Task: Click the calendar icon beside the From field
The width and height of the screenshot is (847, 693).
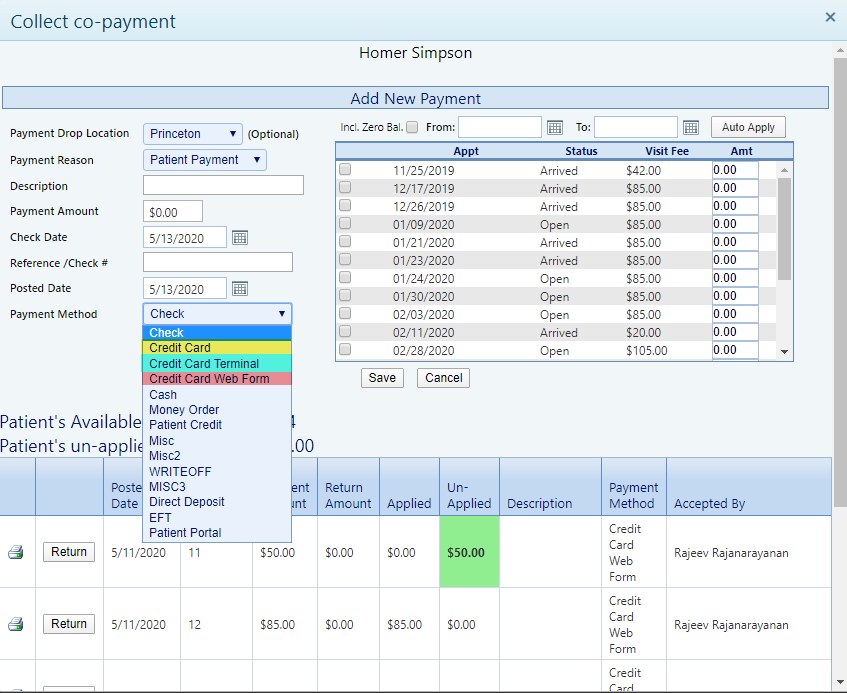Action: tap(555, 127)
